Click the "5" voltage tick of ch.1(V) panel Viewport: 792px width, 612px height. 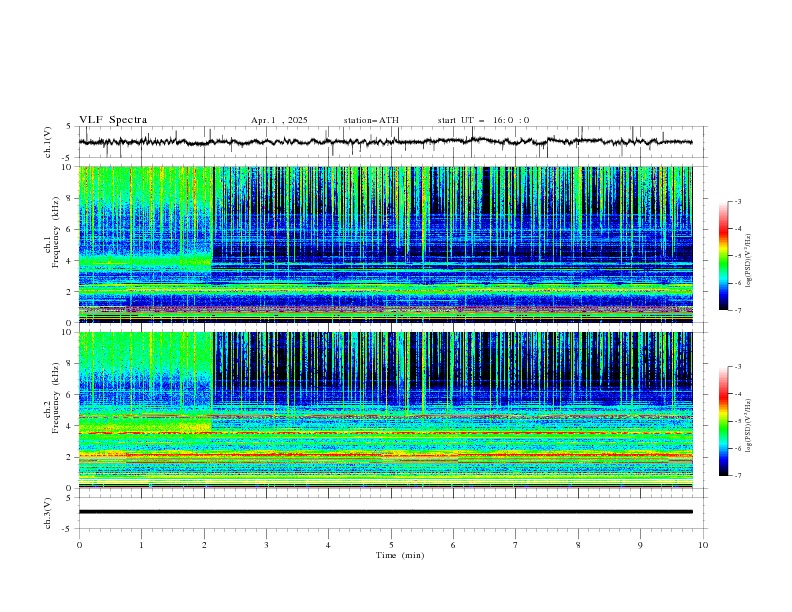(69, 126)
